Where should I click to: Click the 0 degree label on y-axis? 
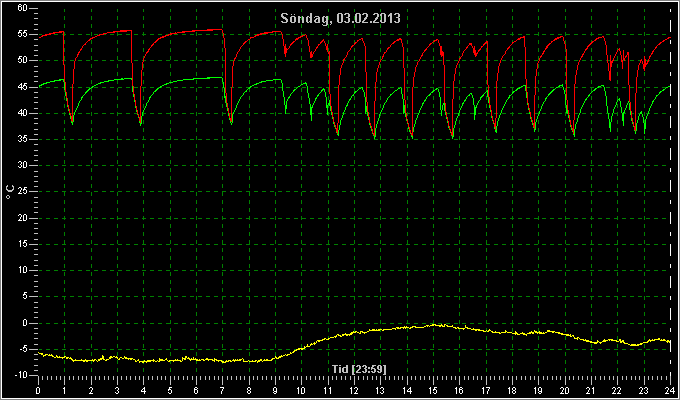pos(25,323)
